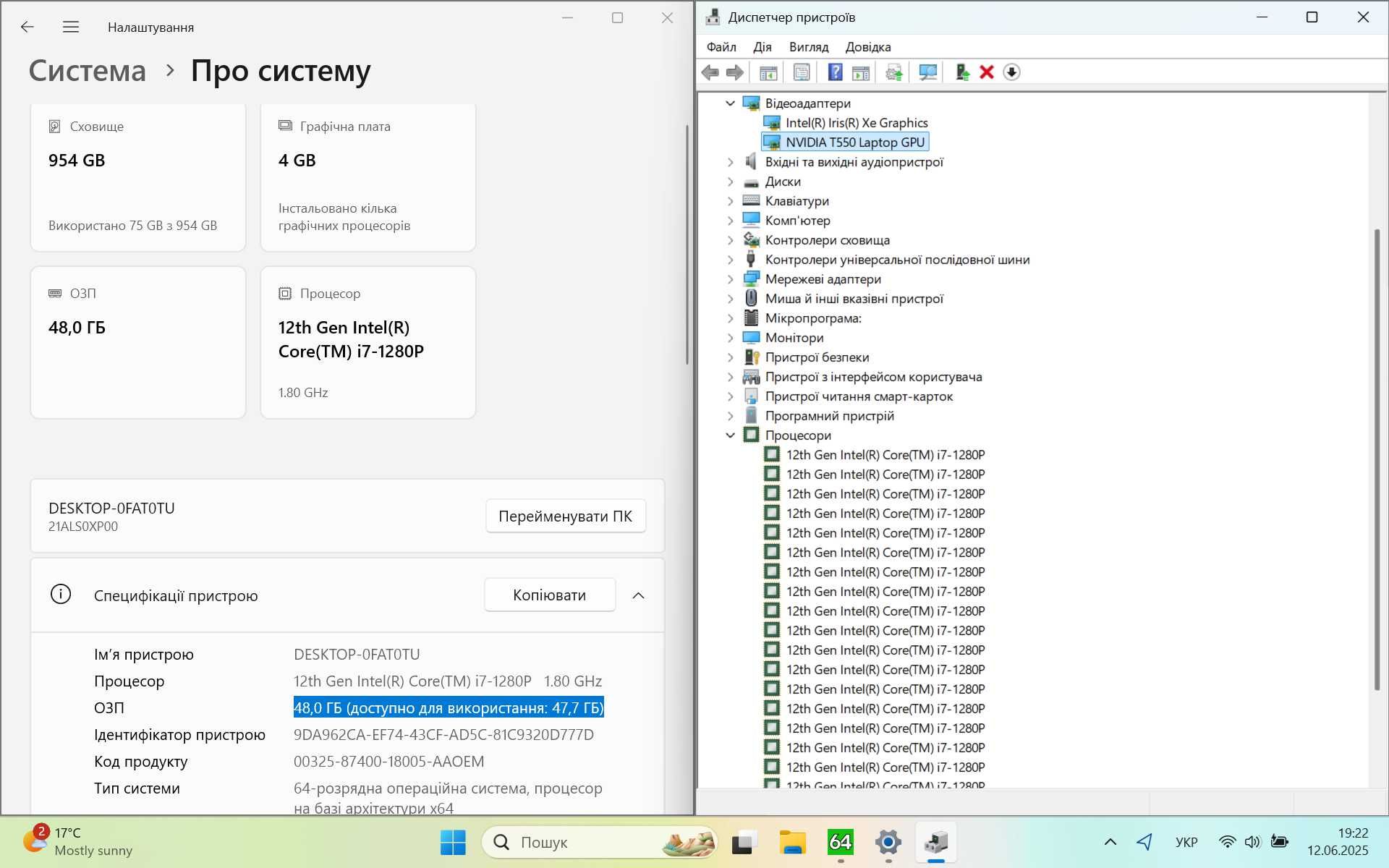Click the location arrow tray icon

point(1144,841)
